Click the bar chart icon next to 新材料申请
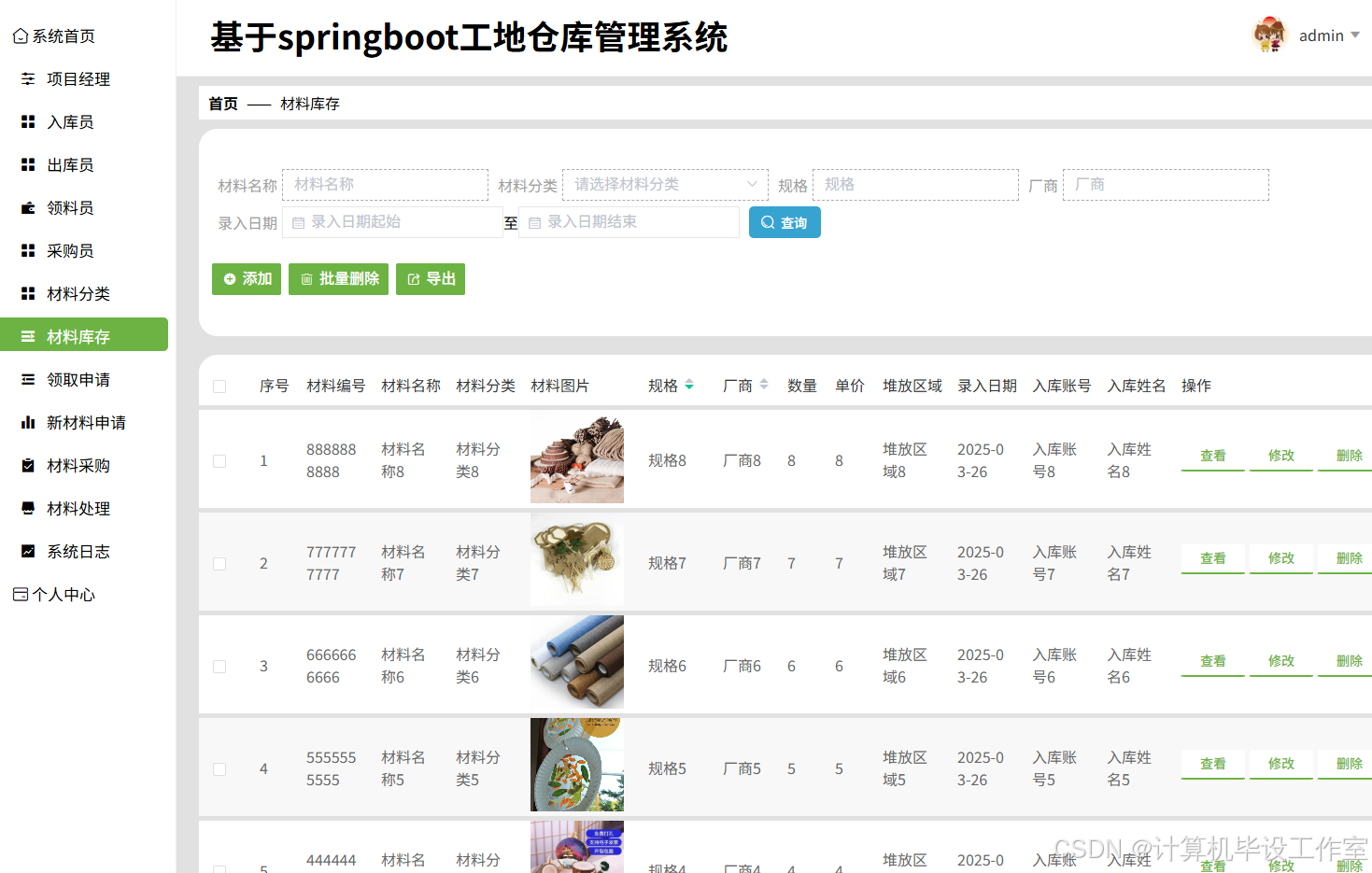This screenshot has height=873, width=1372. [28, 423]
